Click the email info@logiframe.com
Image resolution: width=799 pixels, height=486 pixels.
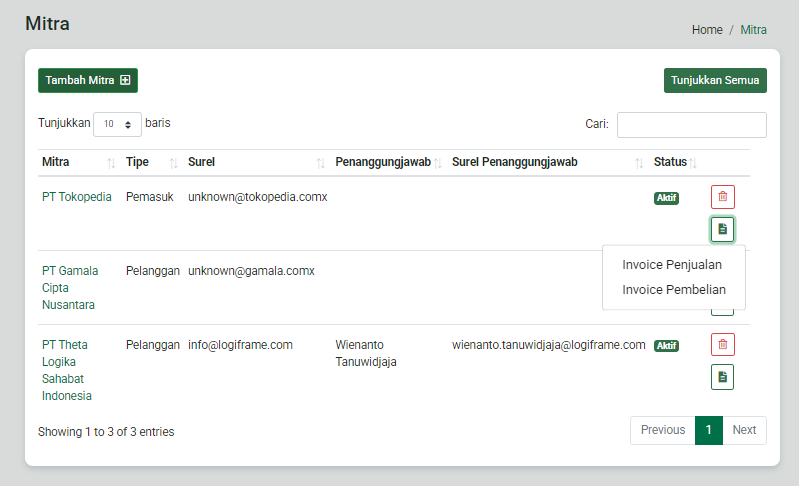coord(240,345)
